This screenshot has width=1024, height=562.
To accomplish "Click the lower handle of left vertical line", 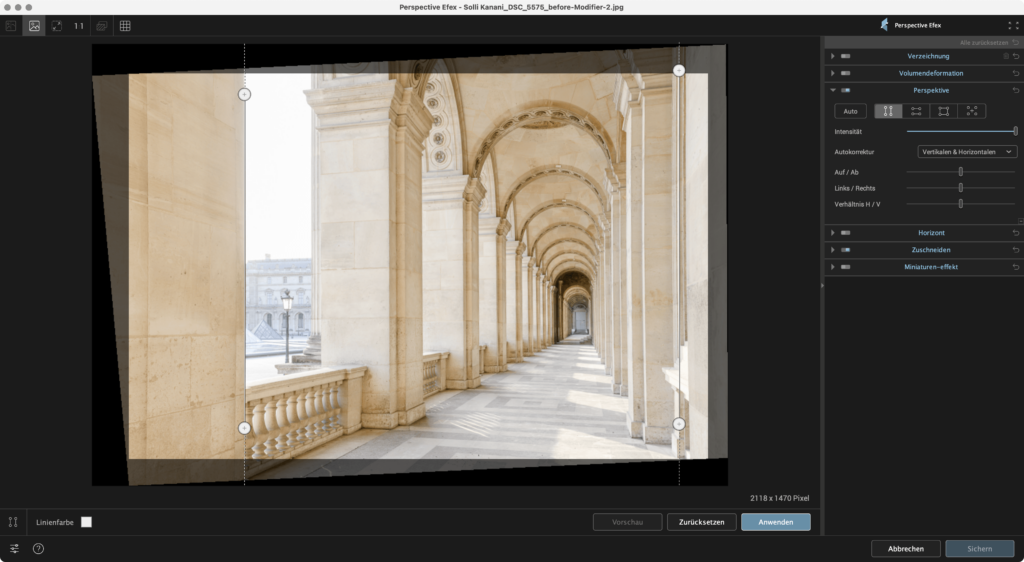I will point(244,428).
